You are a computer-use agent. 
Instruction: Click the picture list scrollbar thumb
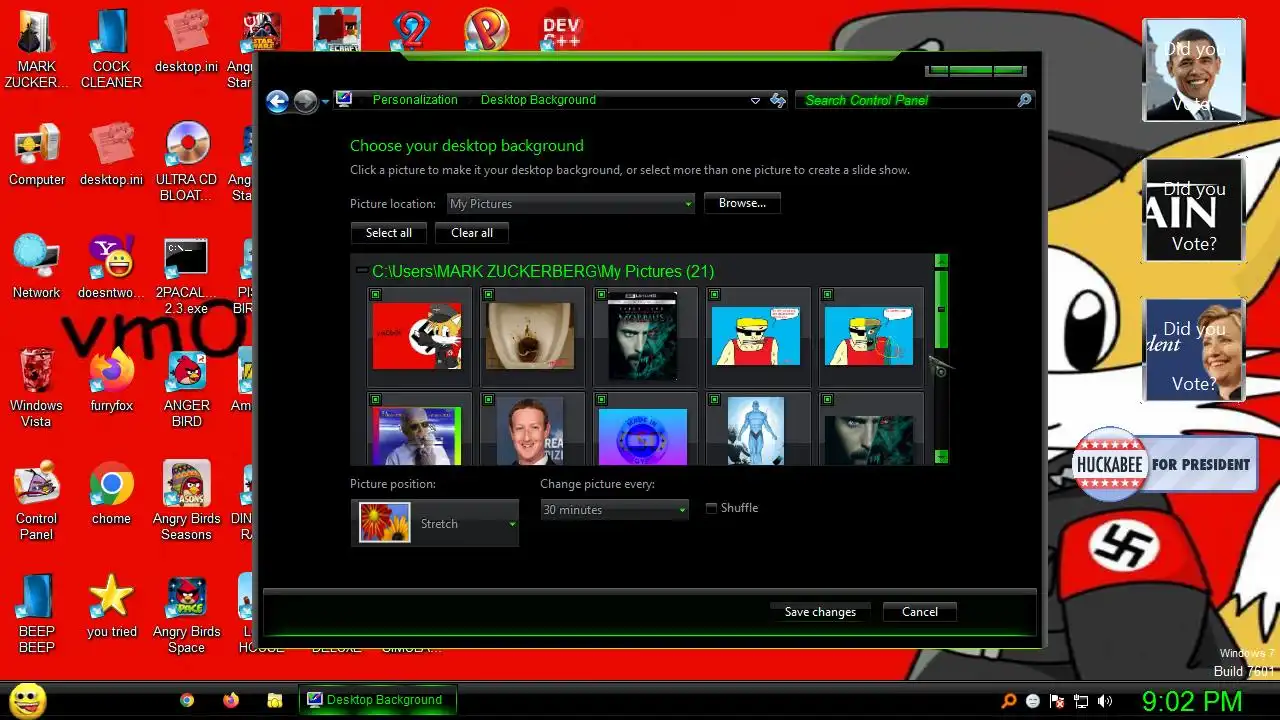click(x=941, y=309)
